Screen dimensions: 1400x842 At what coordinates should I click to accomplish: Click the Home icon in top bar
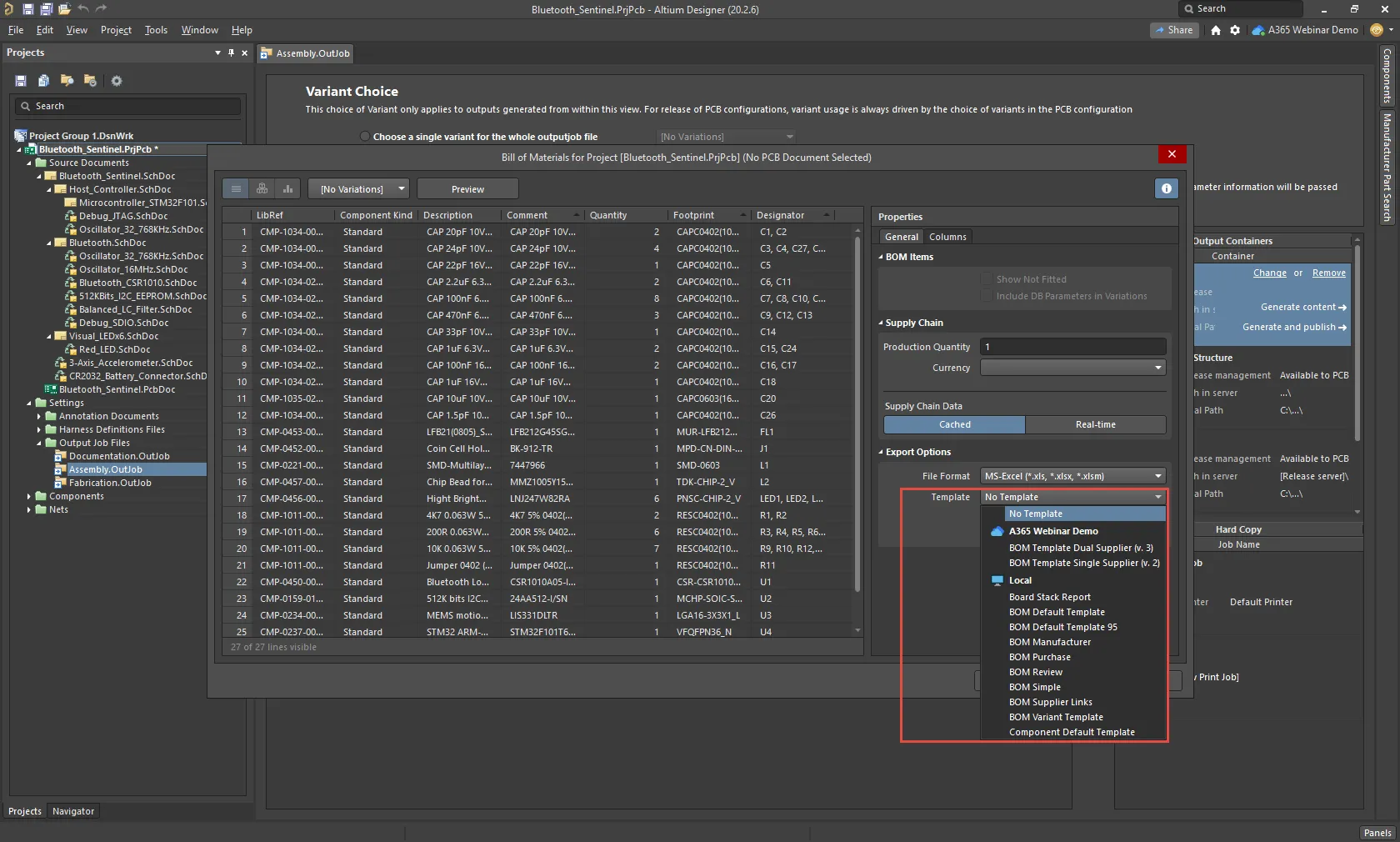tap(1216, 30)
